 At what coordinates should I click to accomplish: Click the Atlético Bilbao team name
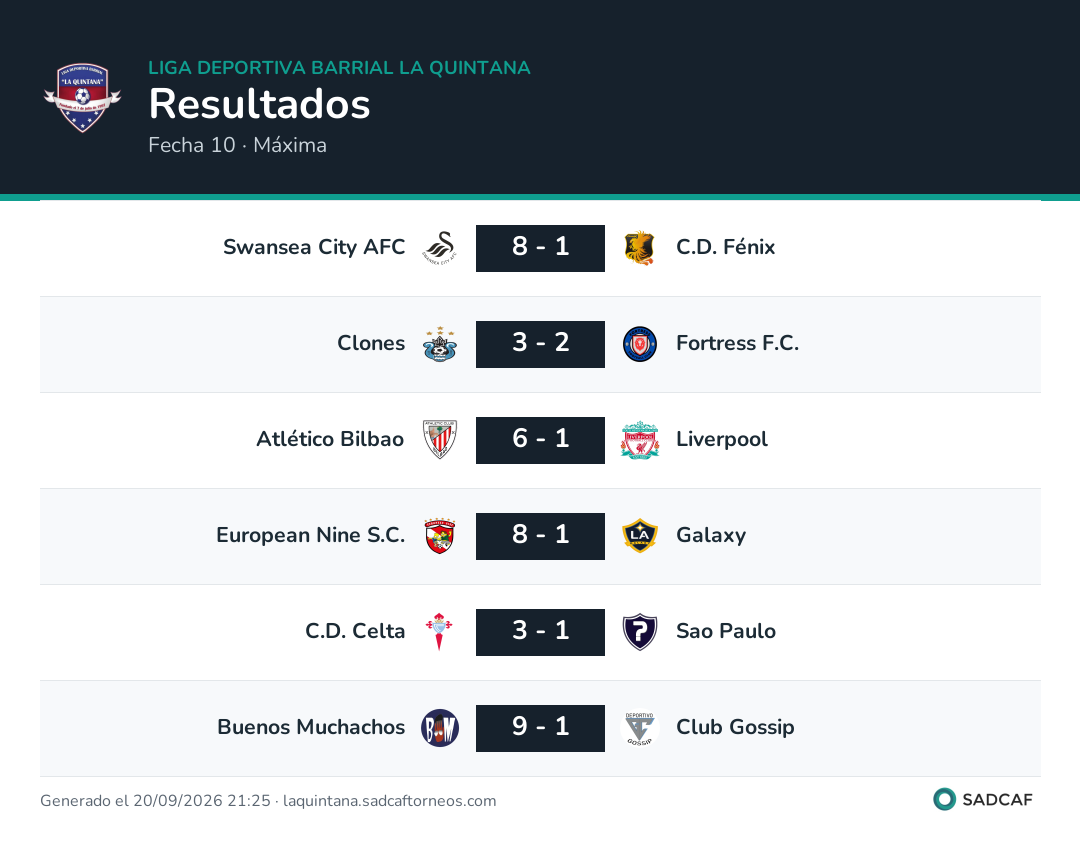pos(330,439)
